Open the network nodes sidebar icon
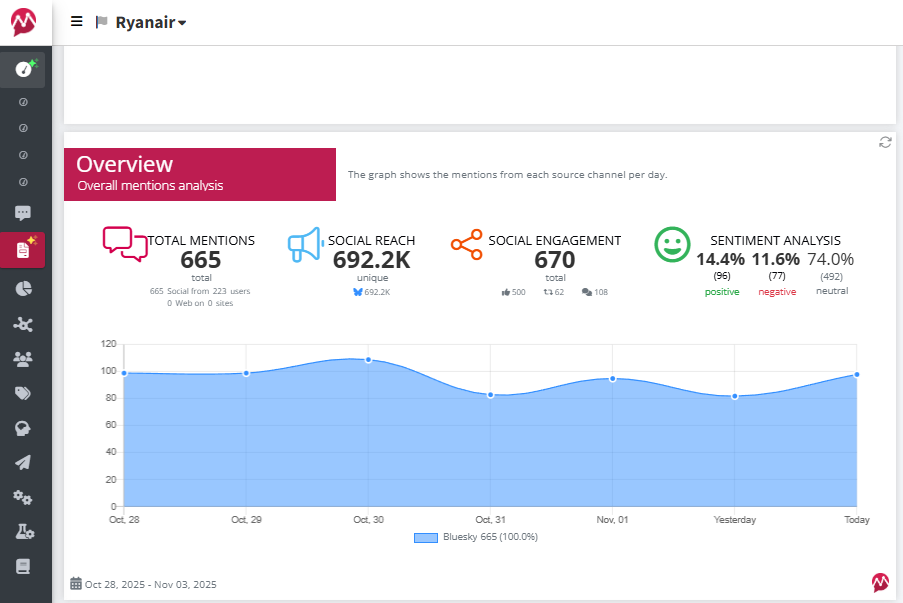The height and width of the screenshot is (603, 903). (x=23, y=324)
